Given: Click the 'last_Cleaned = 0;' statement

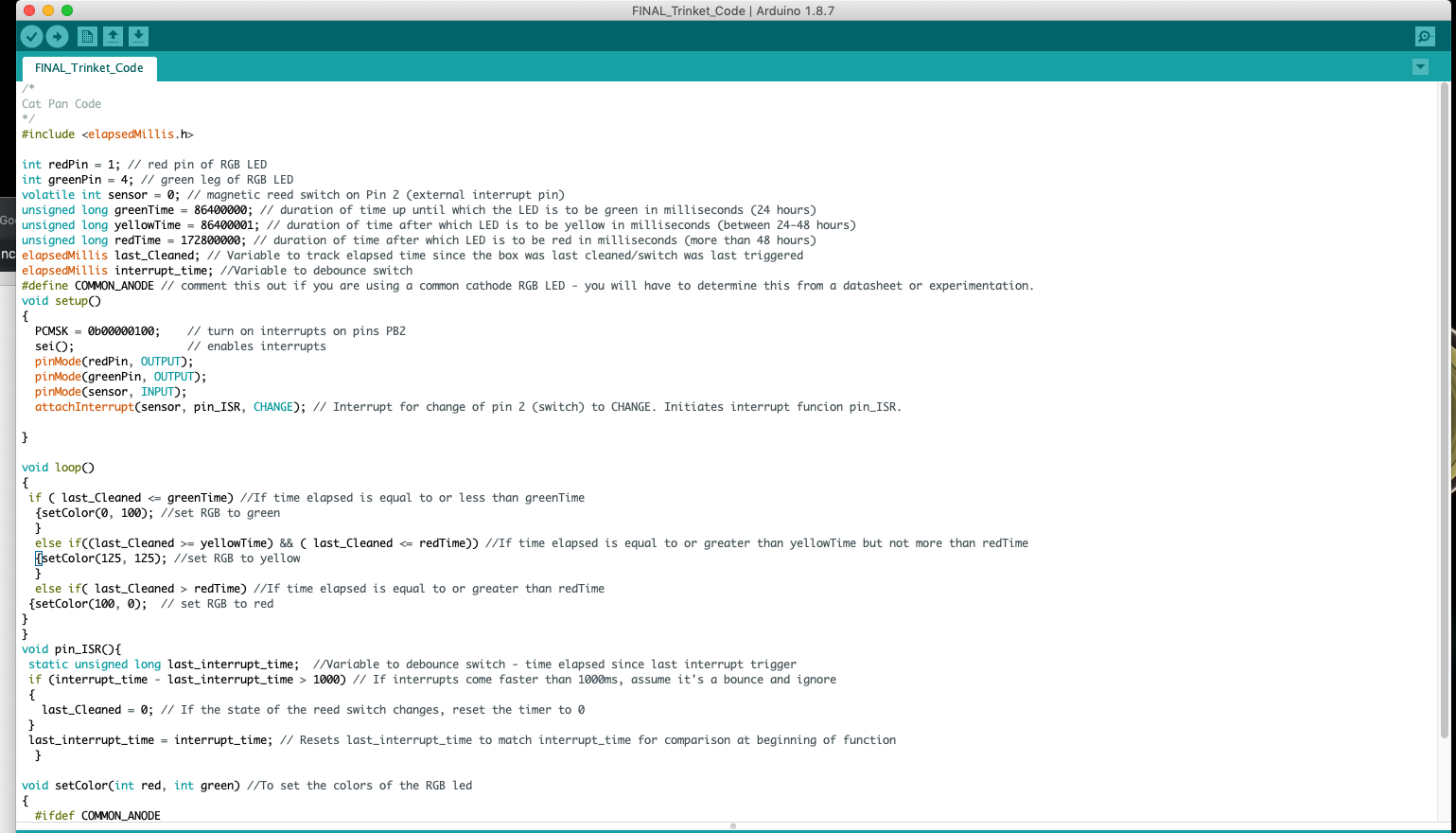Looking at the screenshot, I should 97,710.
